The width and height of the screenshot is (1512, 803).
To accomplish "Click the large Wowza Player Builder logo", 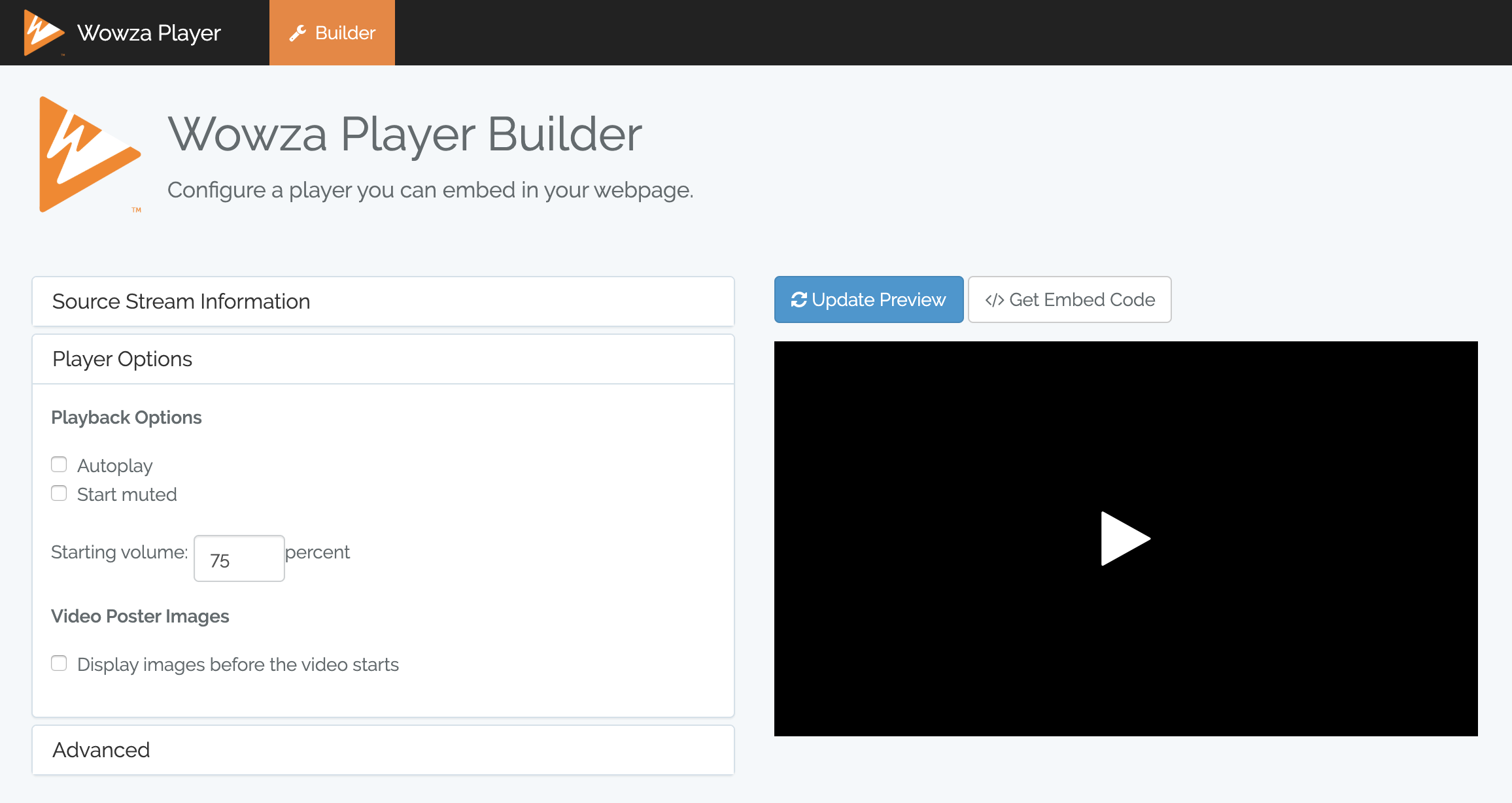I will (x=89, y=155).
